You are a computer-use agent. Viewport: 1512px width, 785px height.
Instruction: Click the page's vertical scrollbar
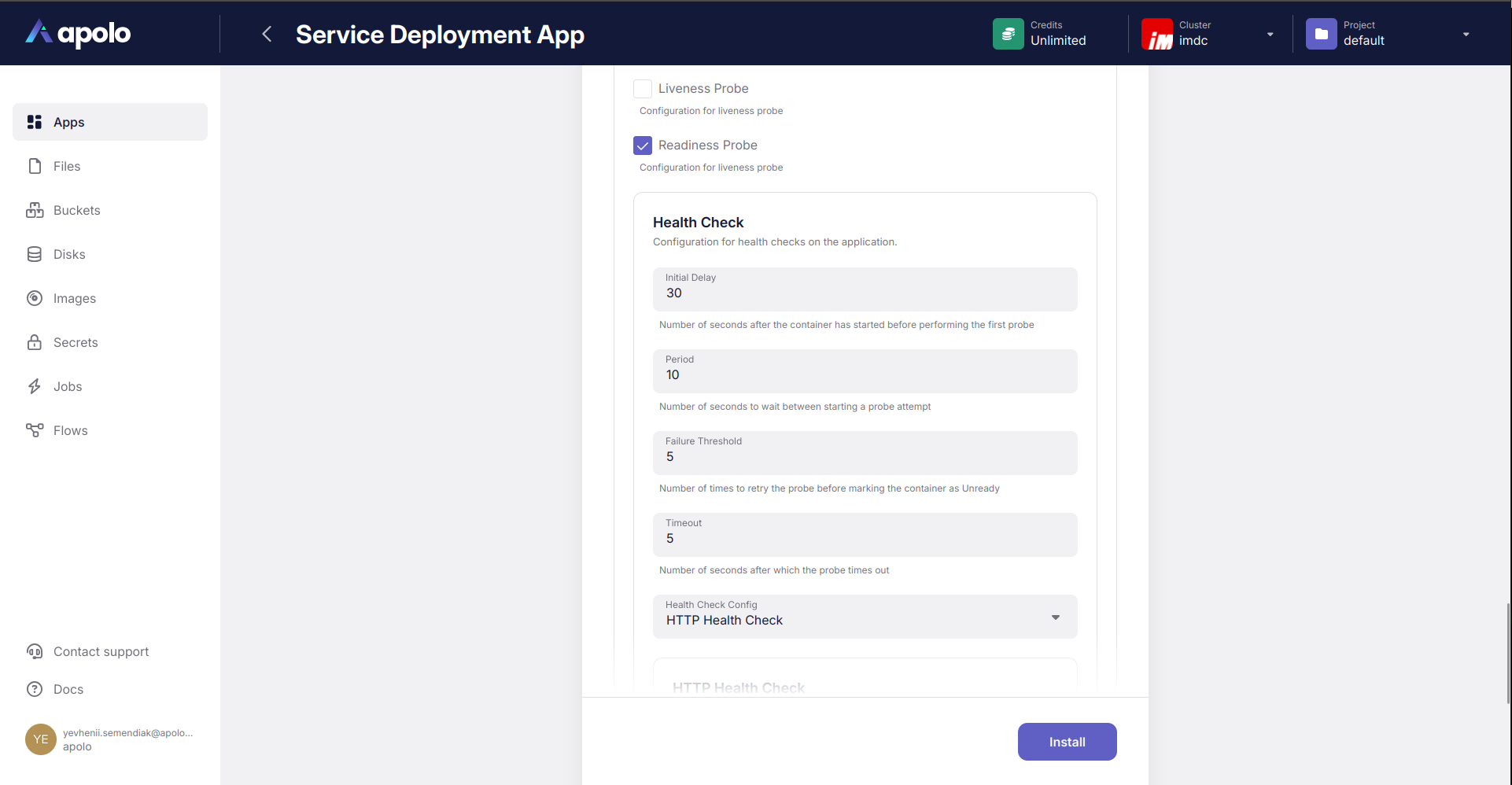pyautogui.click(x=1507, y=653)
